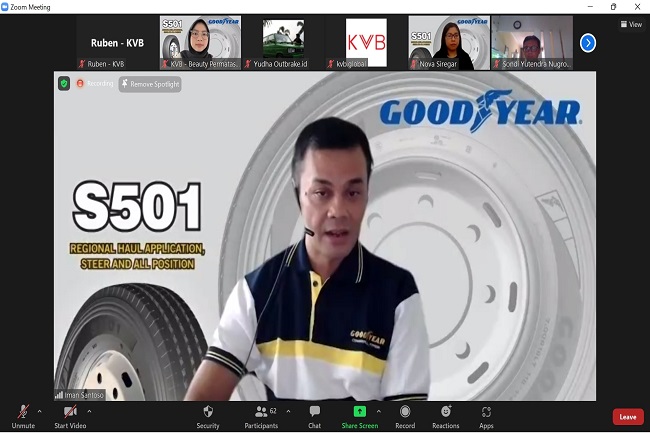650x433 pixels.
Task: Click the main spotlight video of Iman Santoso
Action: coord(325,236)
